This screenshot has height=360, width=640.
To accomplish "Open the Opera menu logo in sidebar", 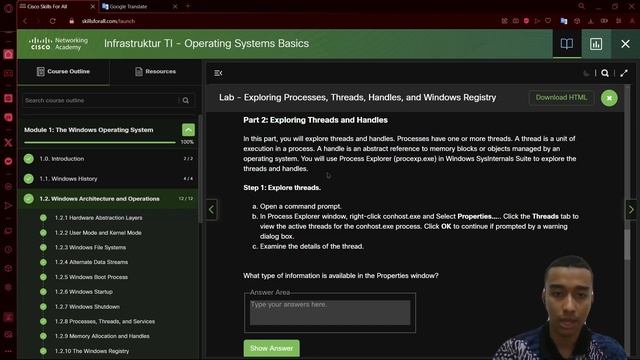I will 8,8.
